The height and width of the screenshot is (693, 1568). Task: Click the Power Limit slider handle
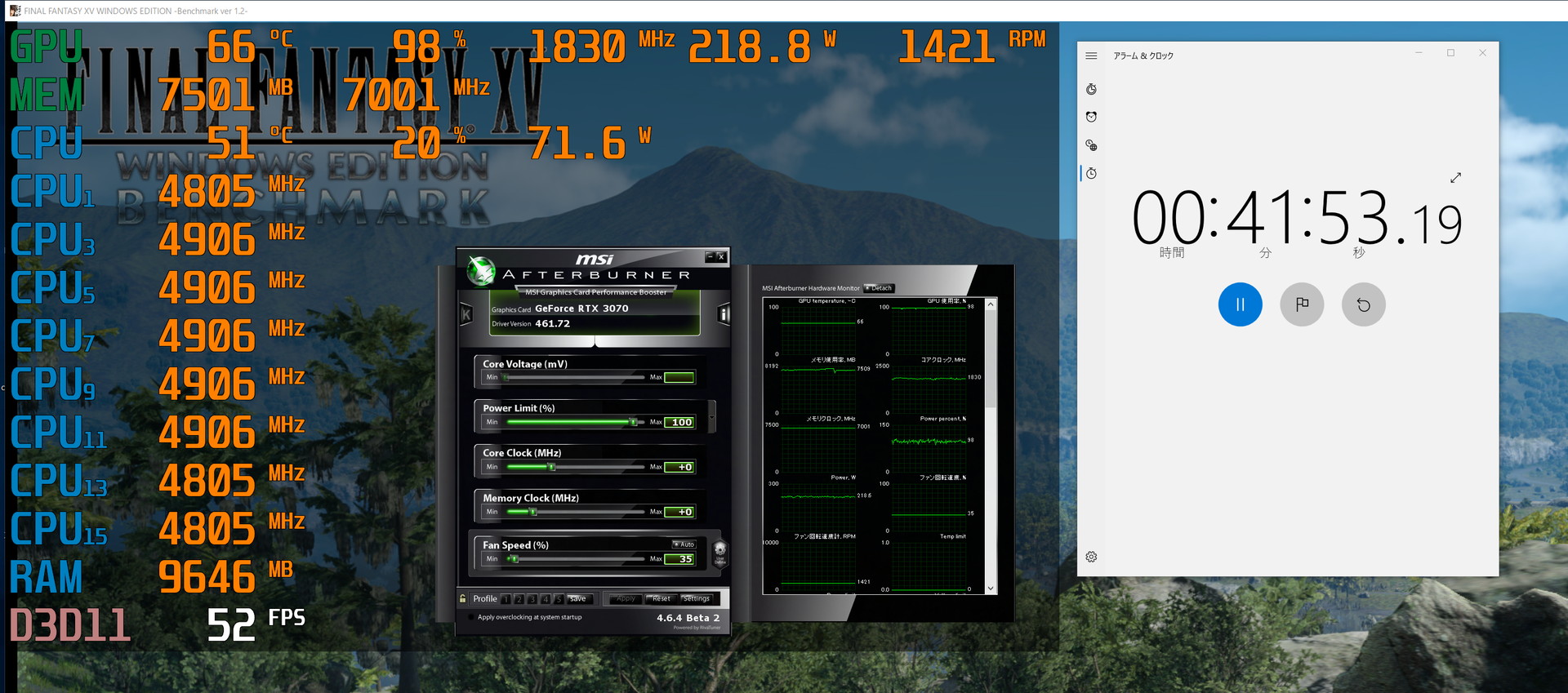tap(633, 422)
